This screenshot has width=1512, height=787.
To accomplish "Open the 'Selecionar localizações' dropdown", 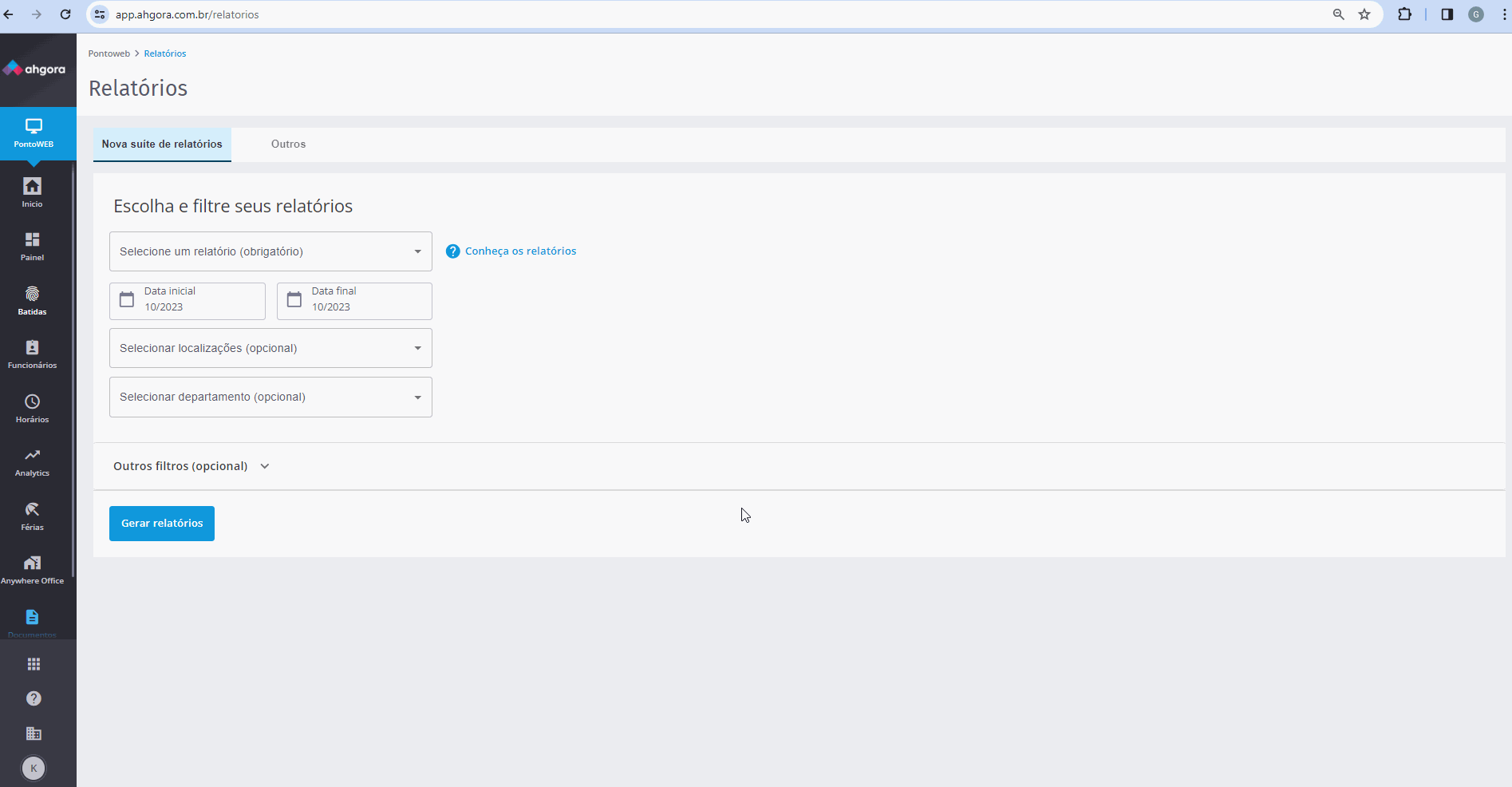I will [270, 348].
